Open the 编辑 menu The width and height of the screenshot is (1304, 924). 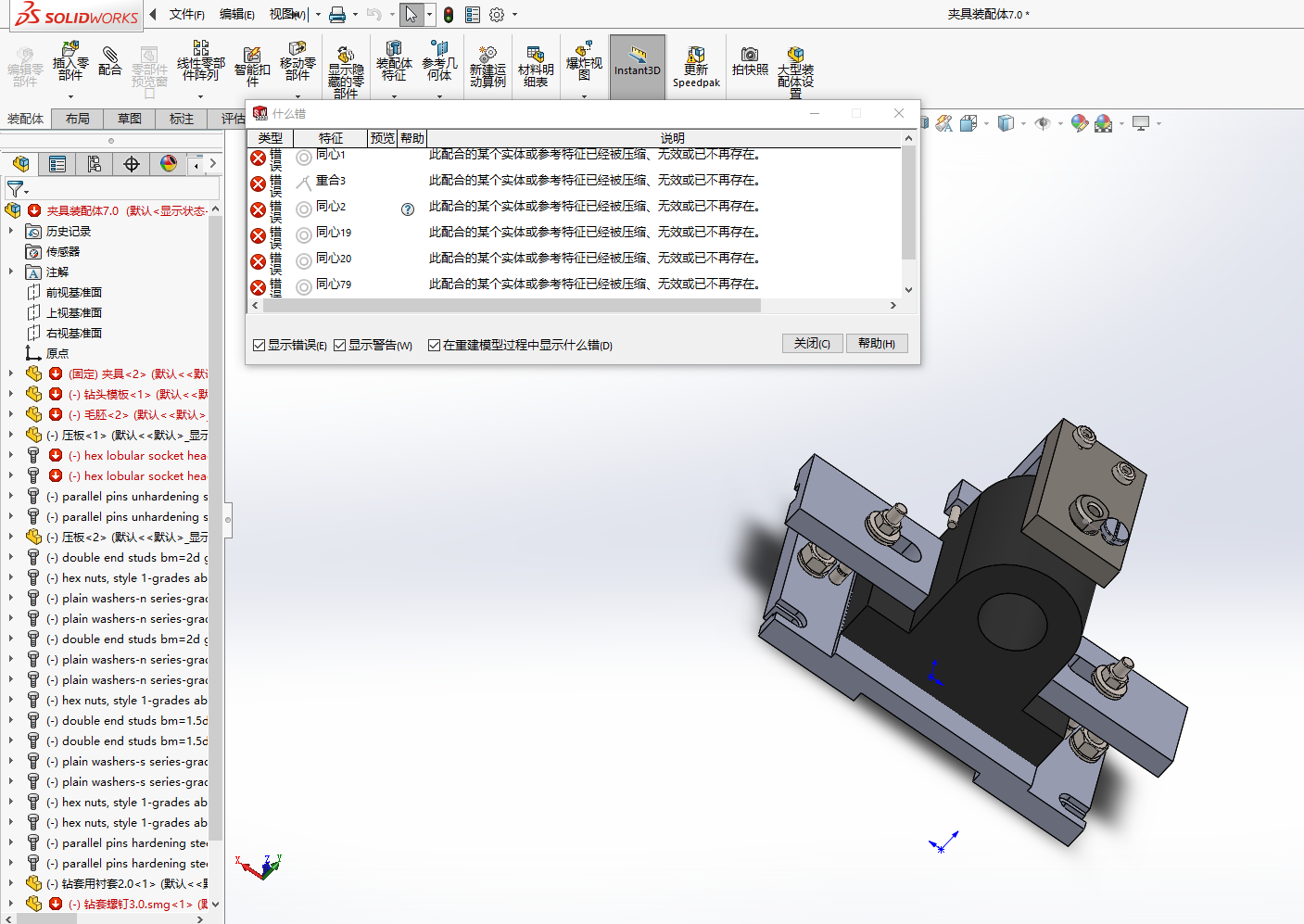pyautogui.click(x=237, y=14)
